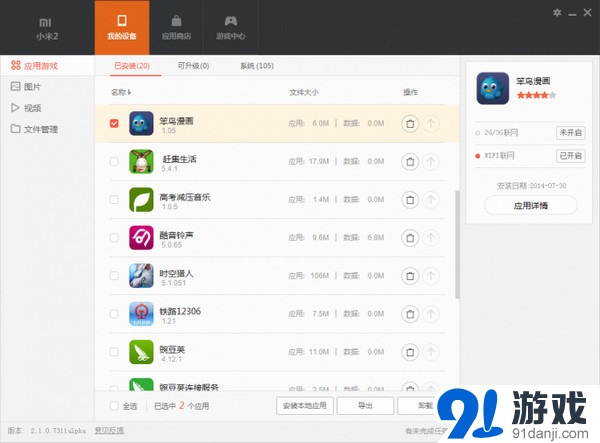
Task: Open the settings gear icon
Action: click(557, 13)
